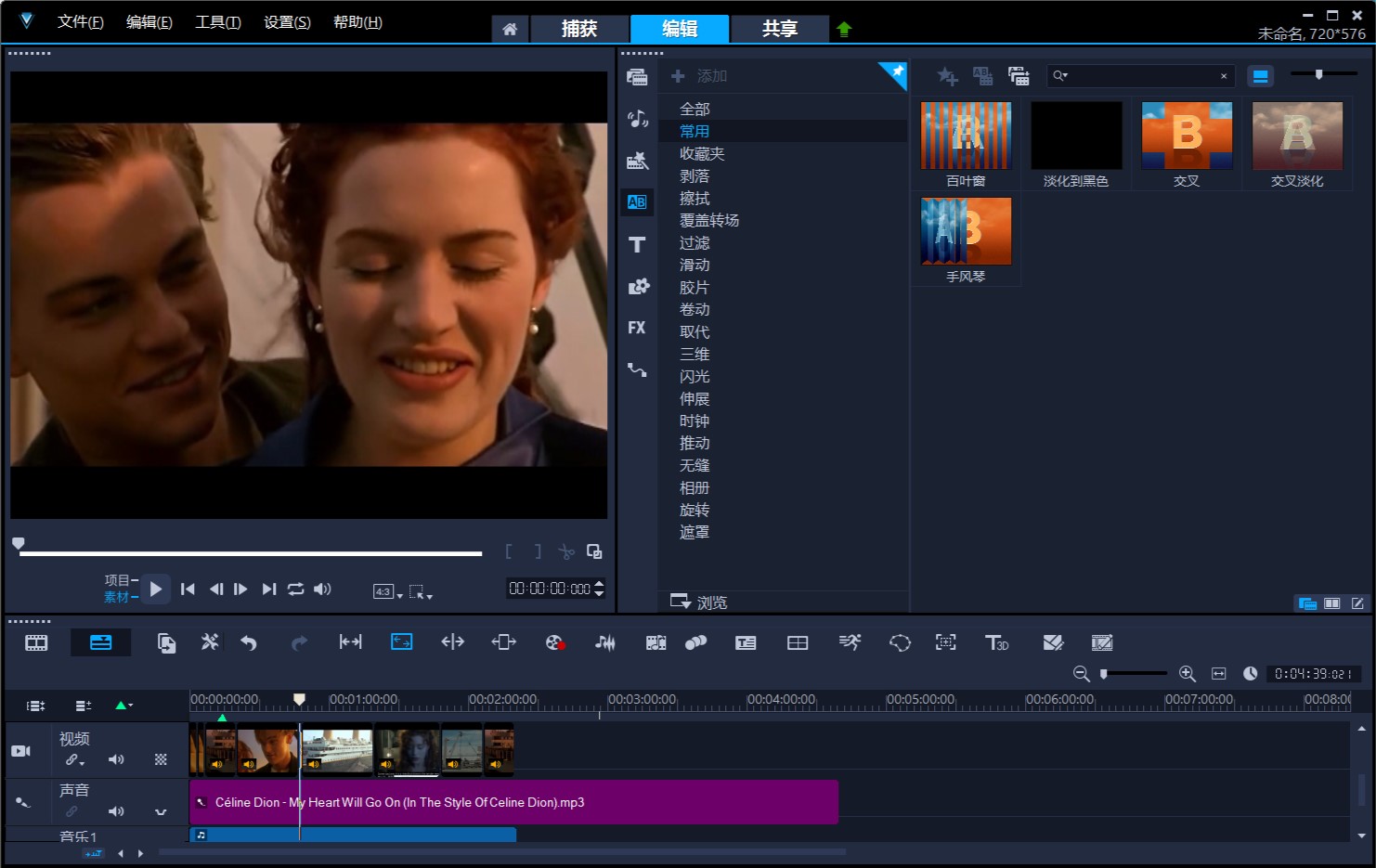The image size is (1376, 868).
Task: Apply current effect to video track icon
Action: 982,76
